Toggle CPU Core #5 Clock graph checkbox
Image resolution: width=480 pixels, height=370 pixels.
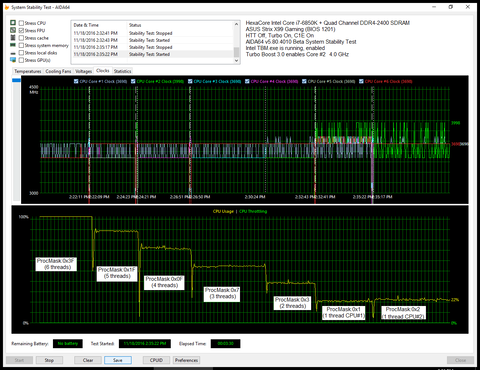(x=304, y=81)
